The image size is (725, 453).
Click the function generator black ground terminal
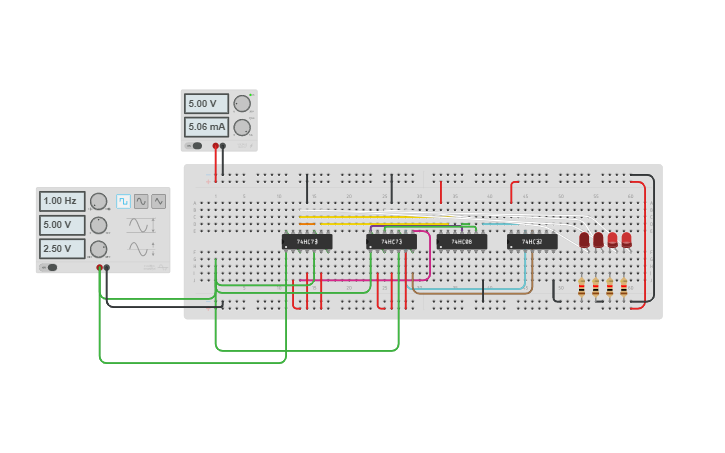(107, 267)
